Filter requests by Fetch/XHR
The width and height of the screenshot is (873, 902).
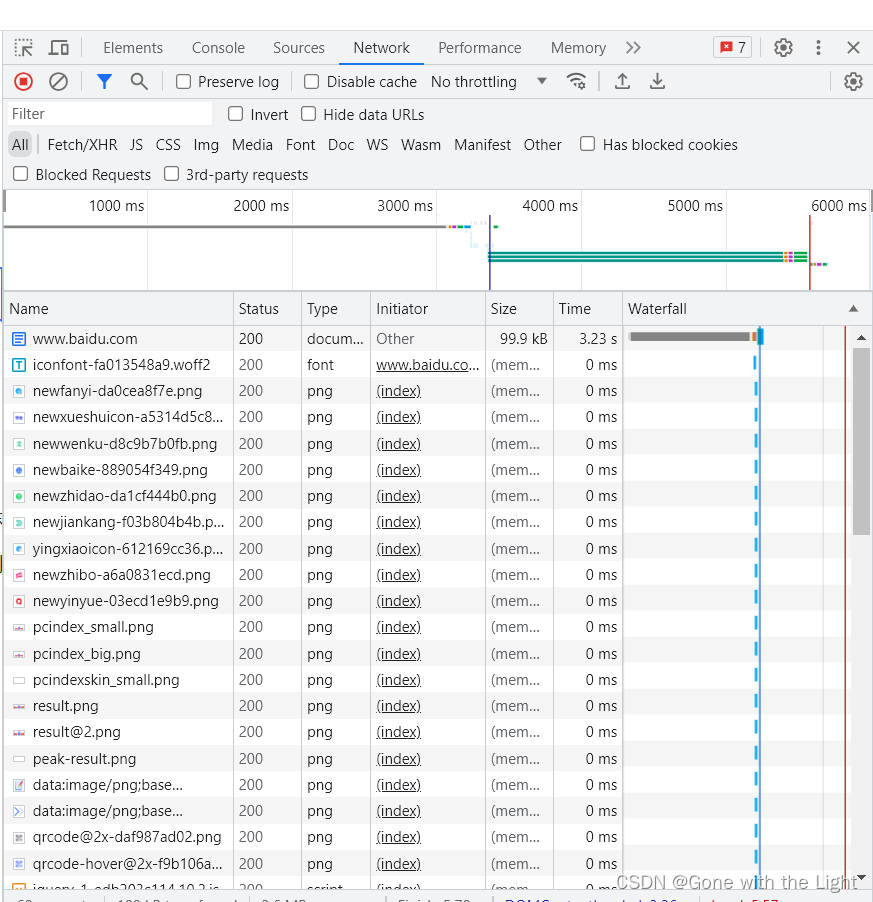tap(82, 145)
